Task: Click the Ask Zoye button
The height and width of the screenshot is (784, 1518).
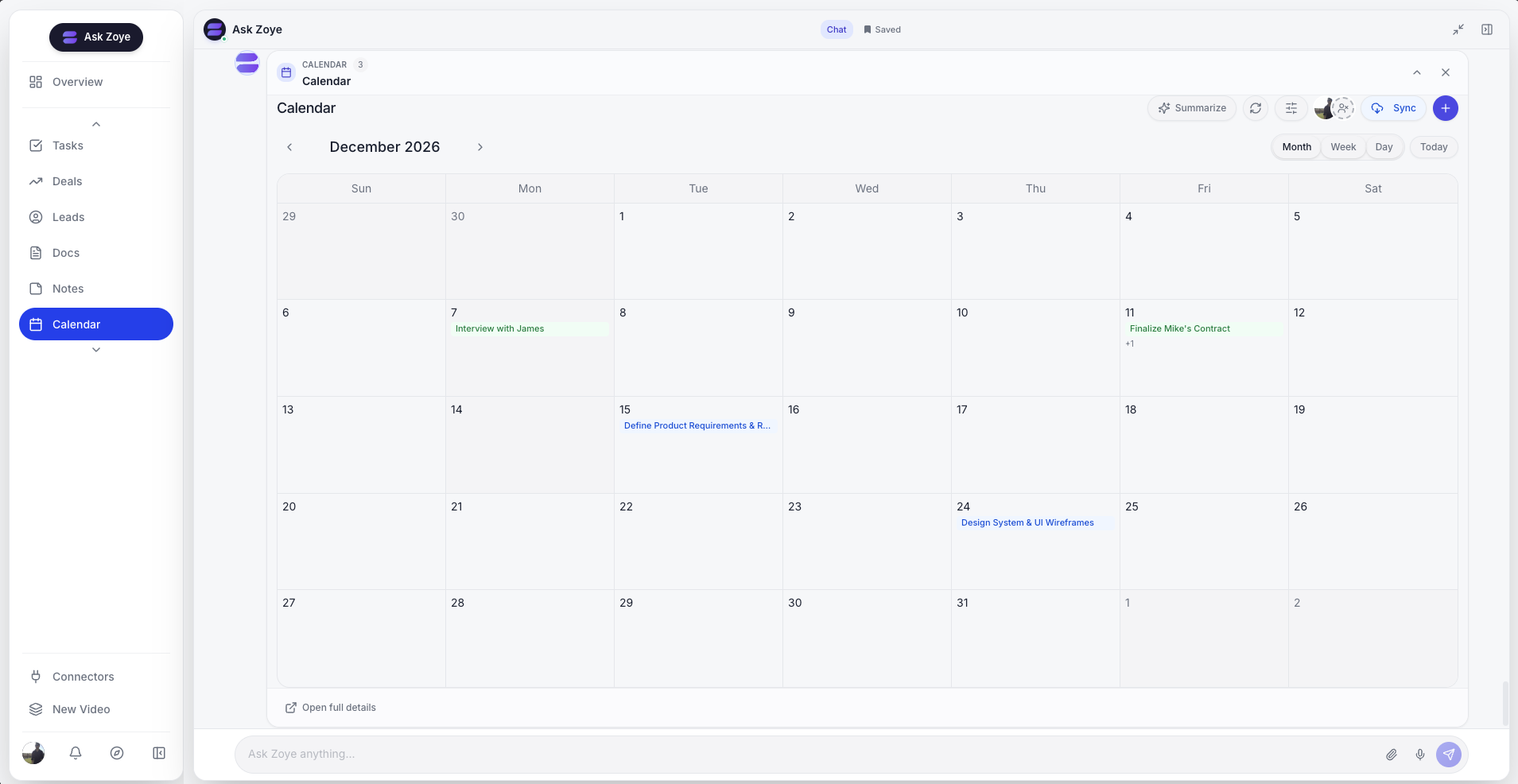Action: 96,37
